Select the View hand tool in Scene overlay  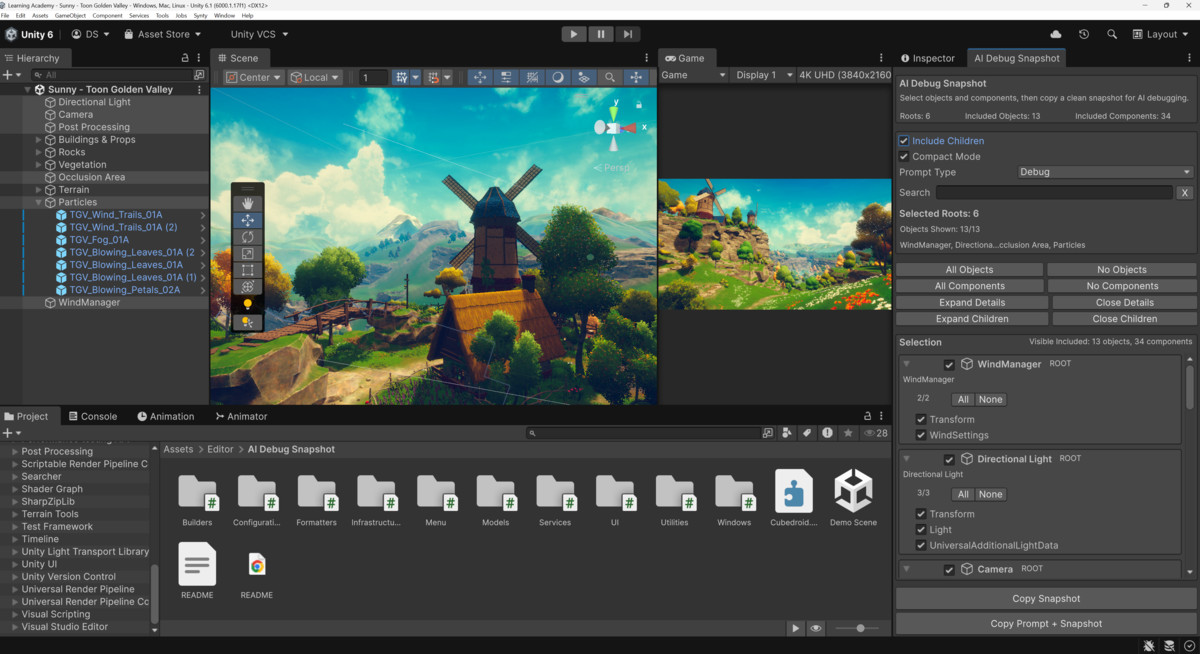point(248,203)
